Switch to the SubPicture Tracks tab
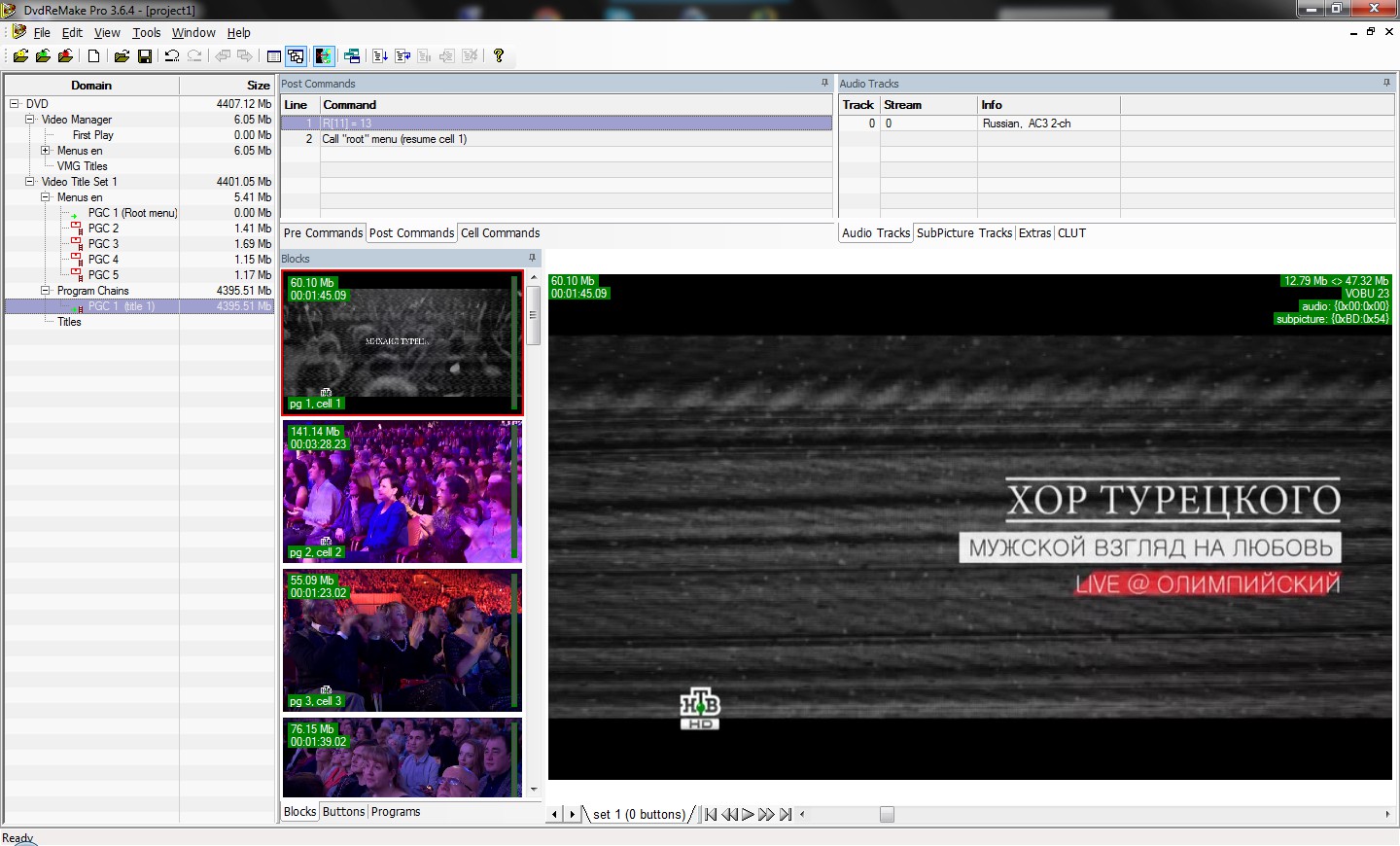Image resolution: width=1400 pixels, height=846 pixels. click(964, 233)
